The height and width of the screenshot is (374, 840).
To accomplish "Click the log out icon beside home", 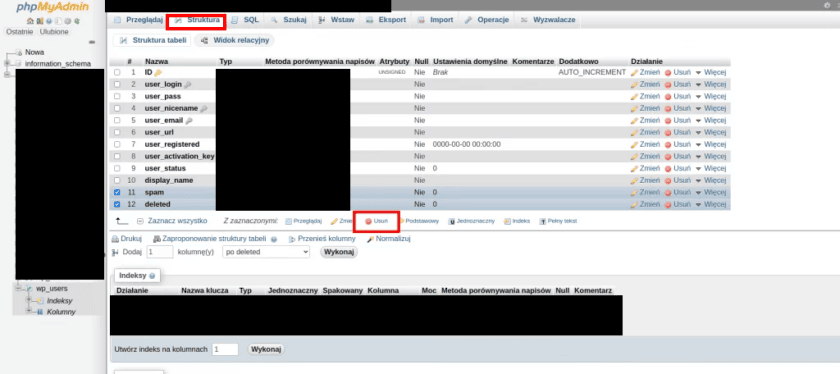I will coord(40,21).
